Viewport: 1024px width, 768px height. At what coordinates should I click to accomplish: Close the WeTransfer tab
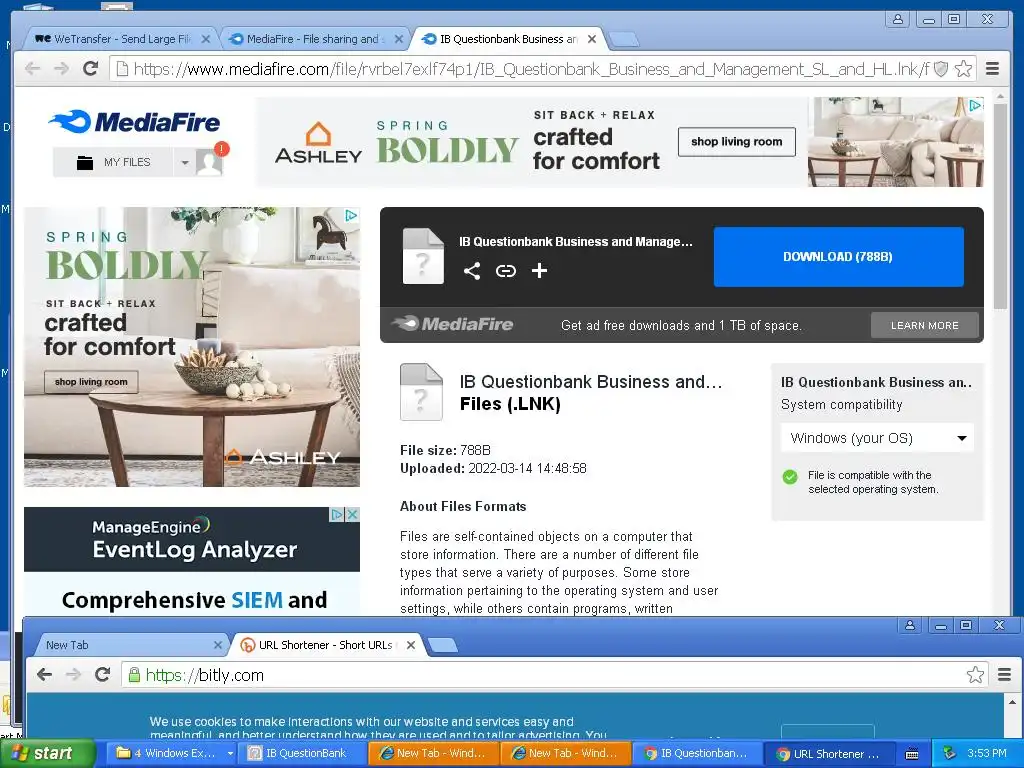[x=205, y=39]
